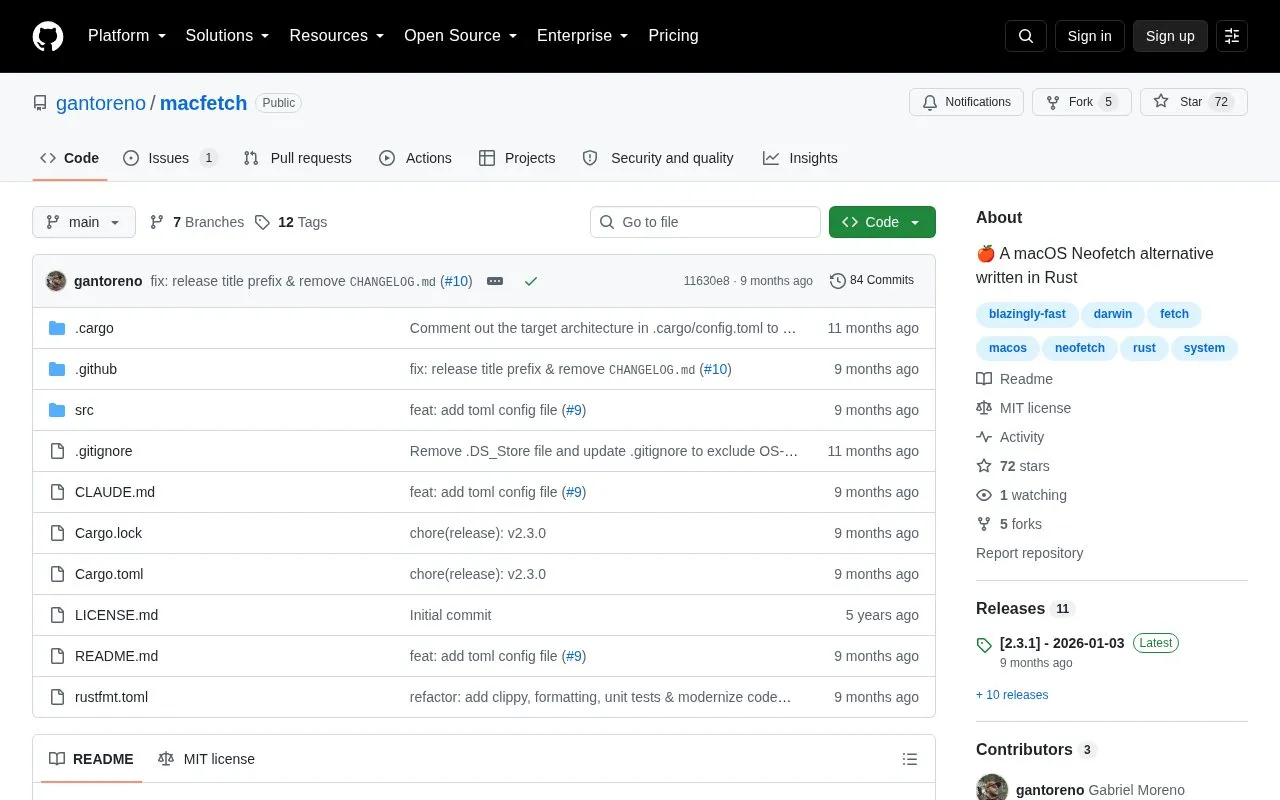Image resolution: width=1280 pixels, height=800 pixels.
Task: Open the appearance settings icon button
Action: pyautogui.click(x=1232, y=36)
